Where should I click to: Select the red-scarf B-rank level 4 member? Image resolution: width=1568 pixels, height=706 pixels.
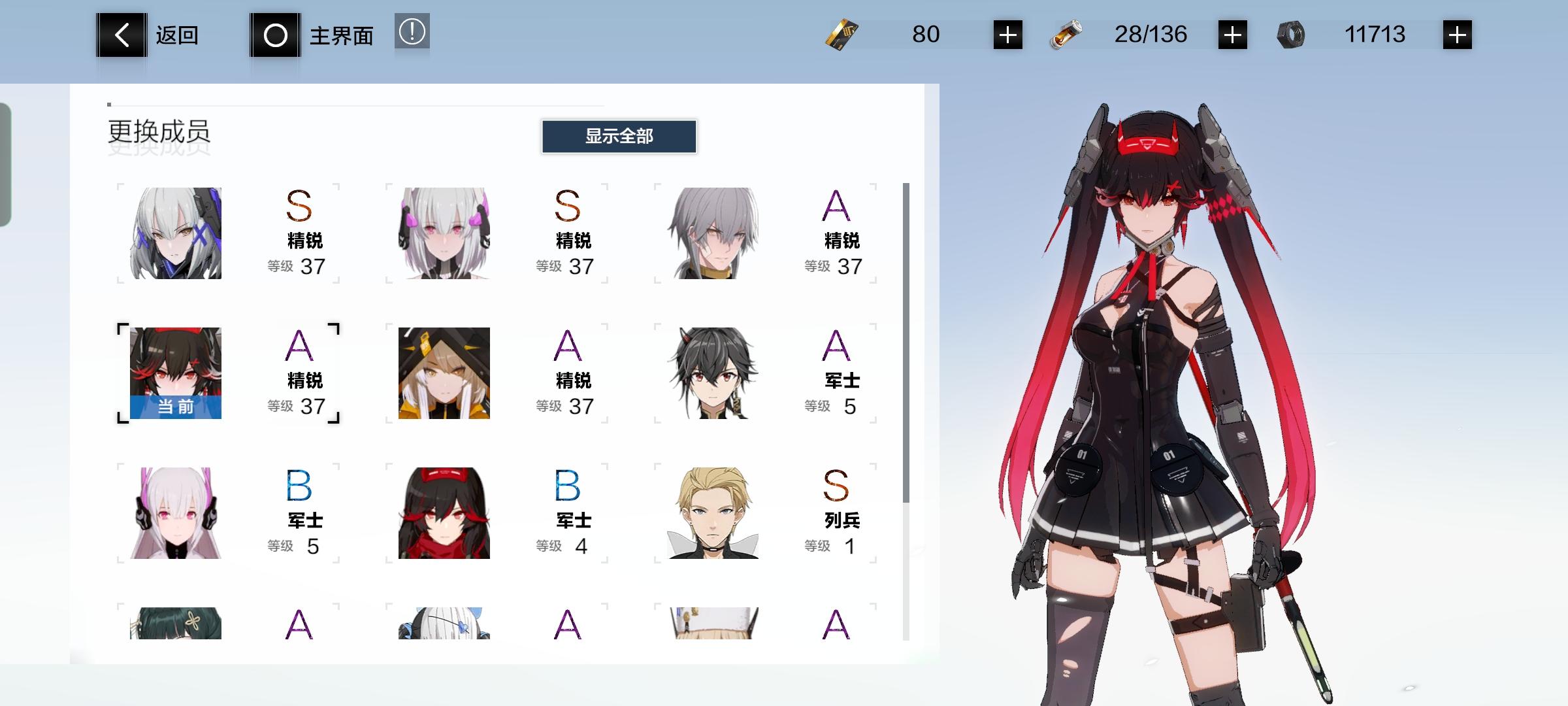(444, 513)
